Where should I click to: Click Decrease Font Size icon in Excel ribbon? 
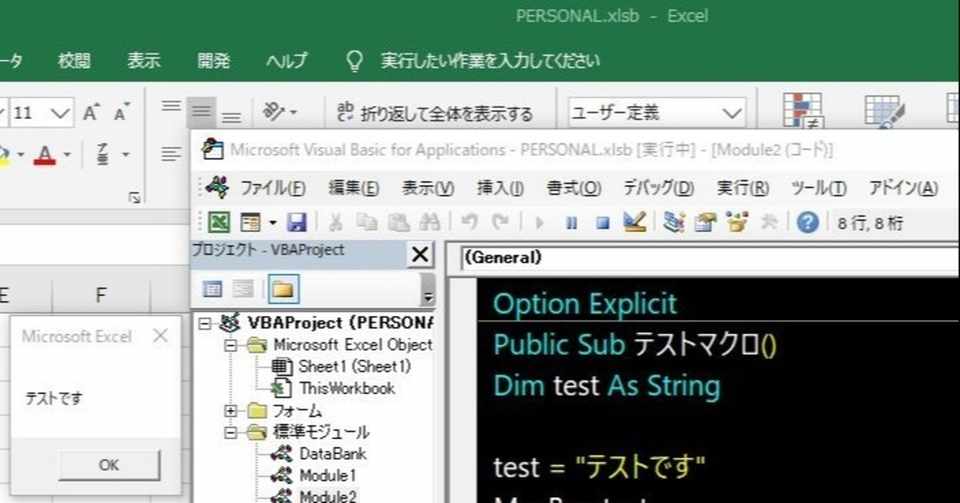coord(122,112)
